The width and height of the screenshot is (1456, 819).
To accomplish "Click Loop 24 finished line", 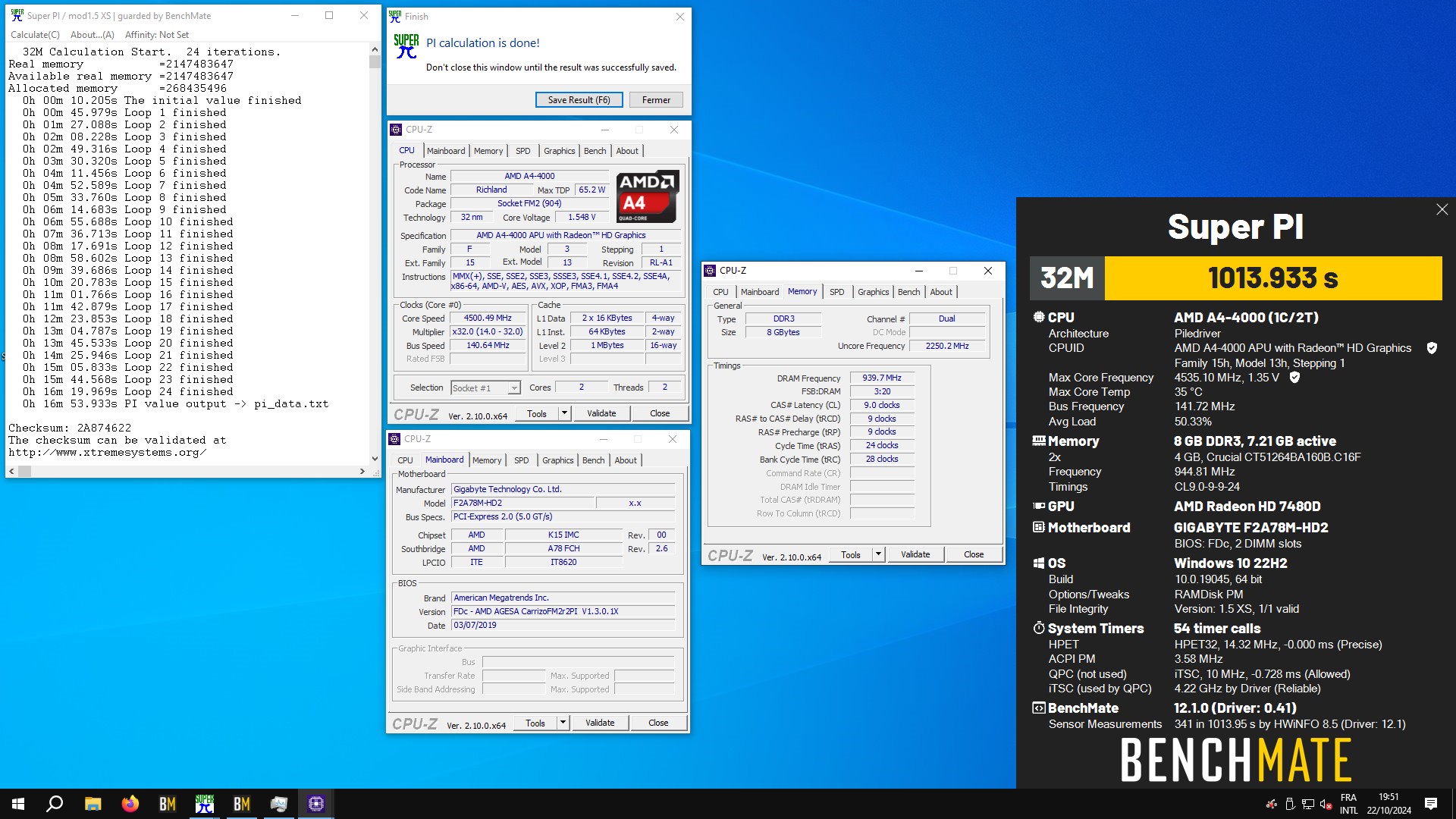I will click(x=127, y=391).
